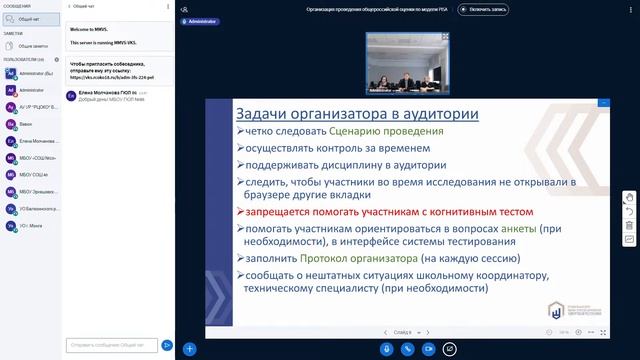This screenshot has width=640, height=360.
Task: Leave audio with the phone button
Action: (407, 349)
